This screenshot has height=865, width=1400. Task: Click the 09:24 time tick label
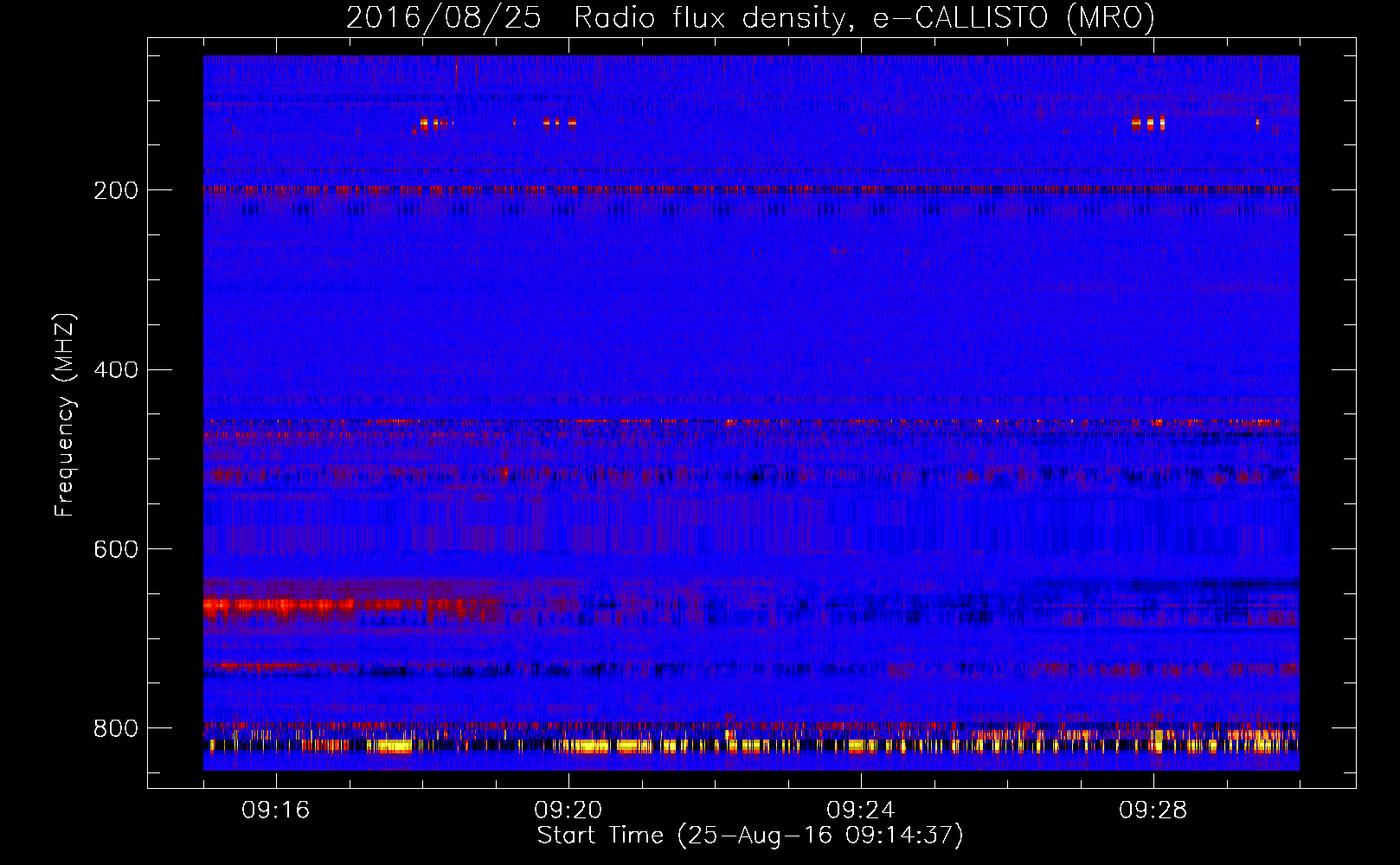coord(861,811)
